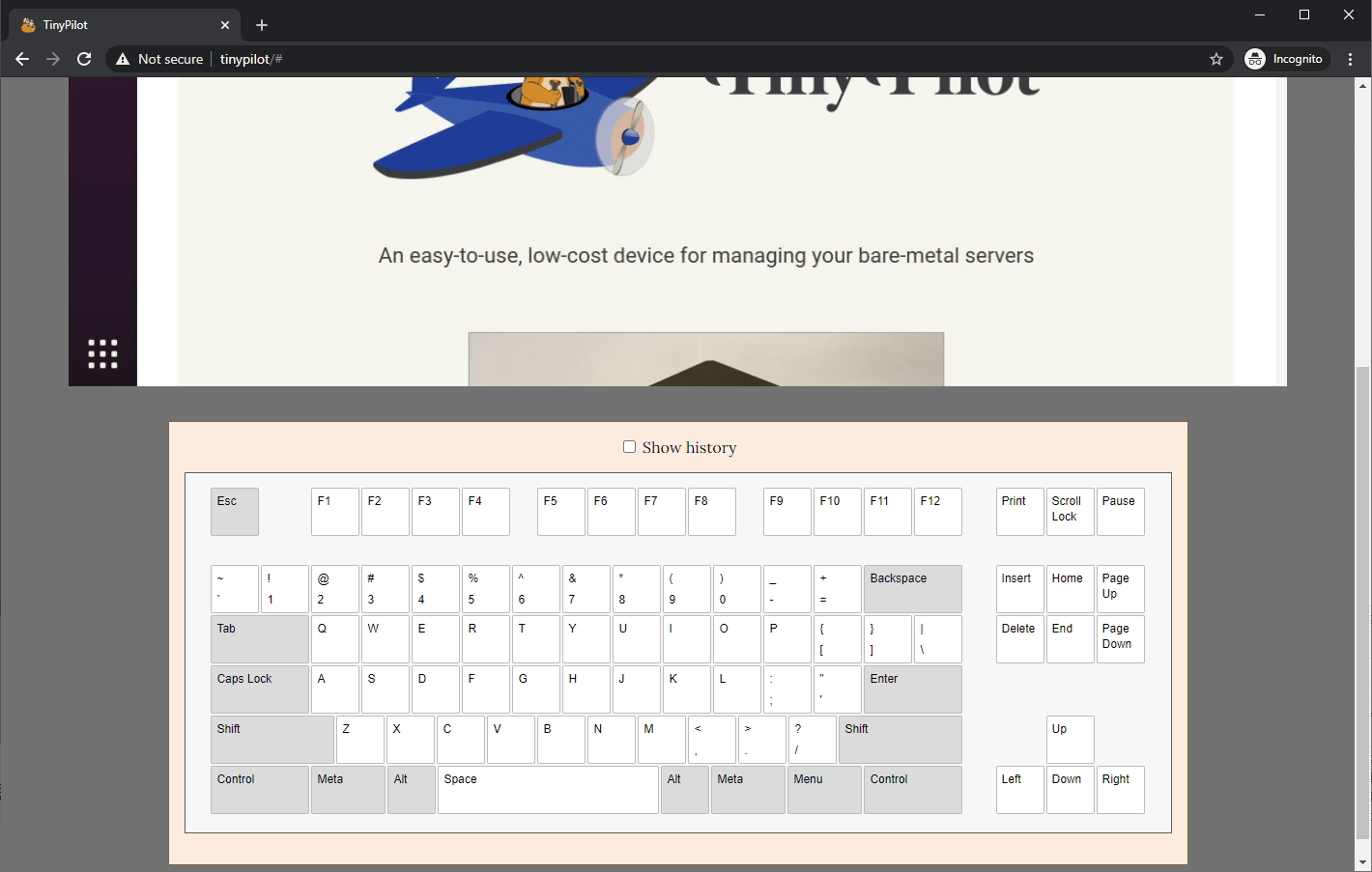
Task: Click the Esc key on virtual keyboard
Action: 235,512
